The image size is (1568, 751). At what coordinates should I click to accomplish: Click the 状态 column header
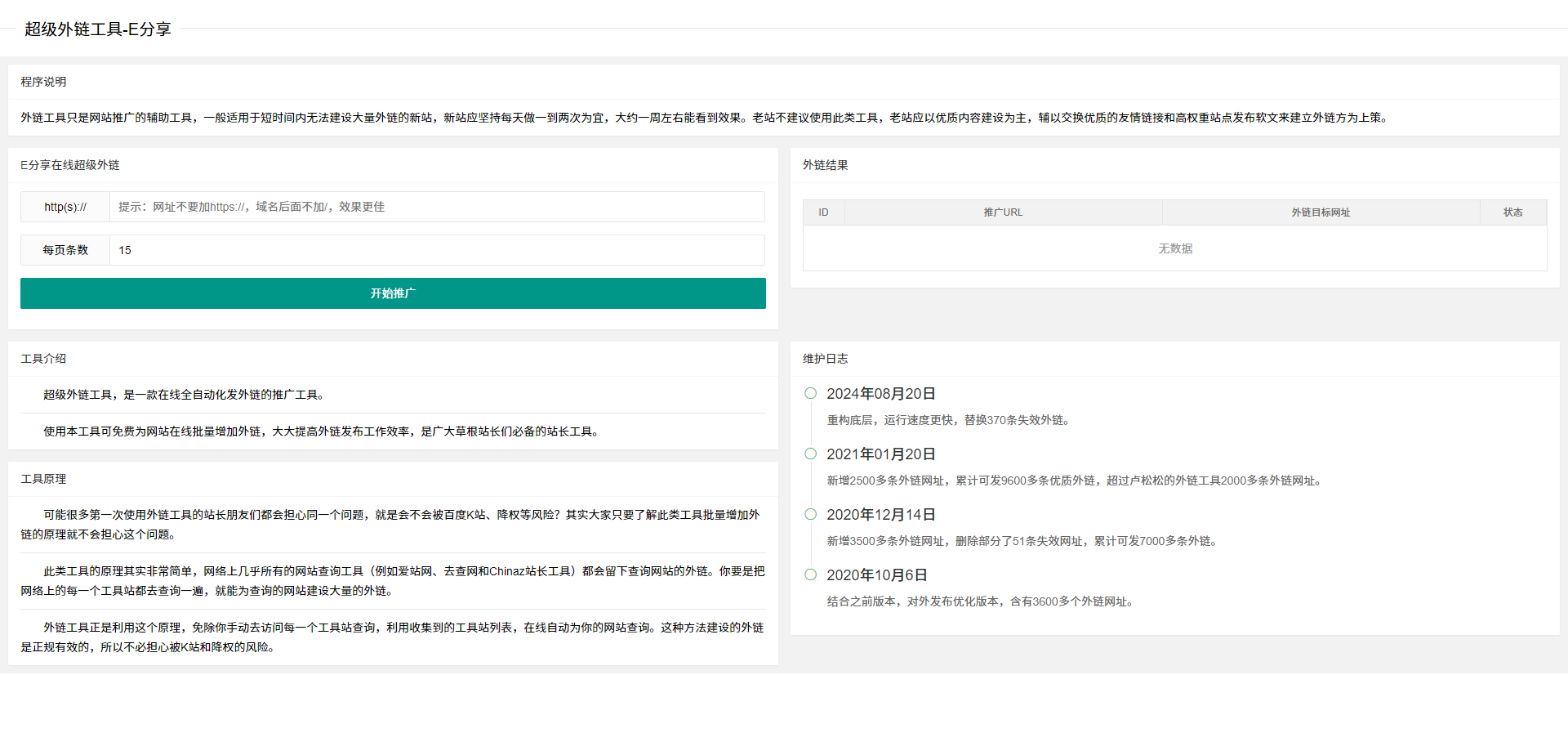coord(1512,212)
